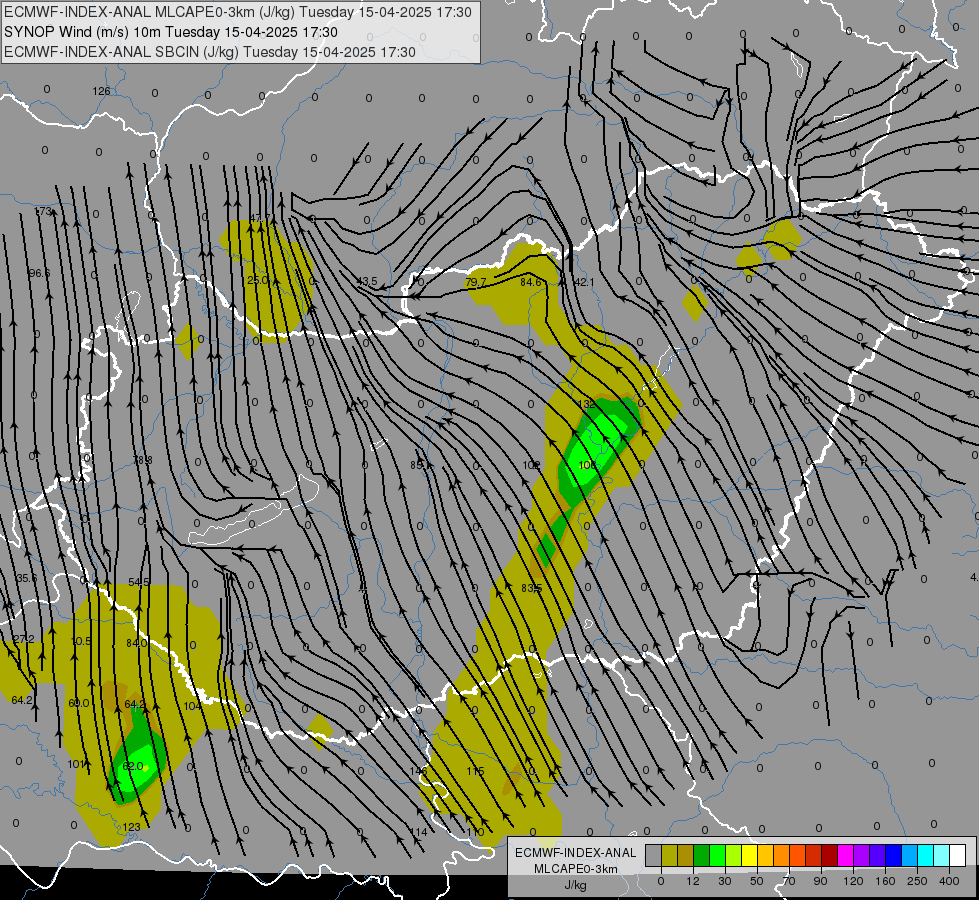This screenshot has height=900, width=979.
Task: Click the map value 78.8
Action: (142, 460)
